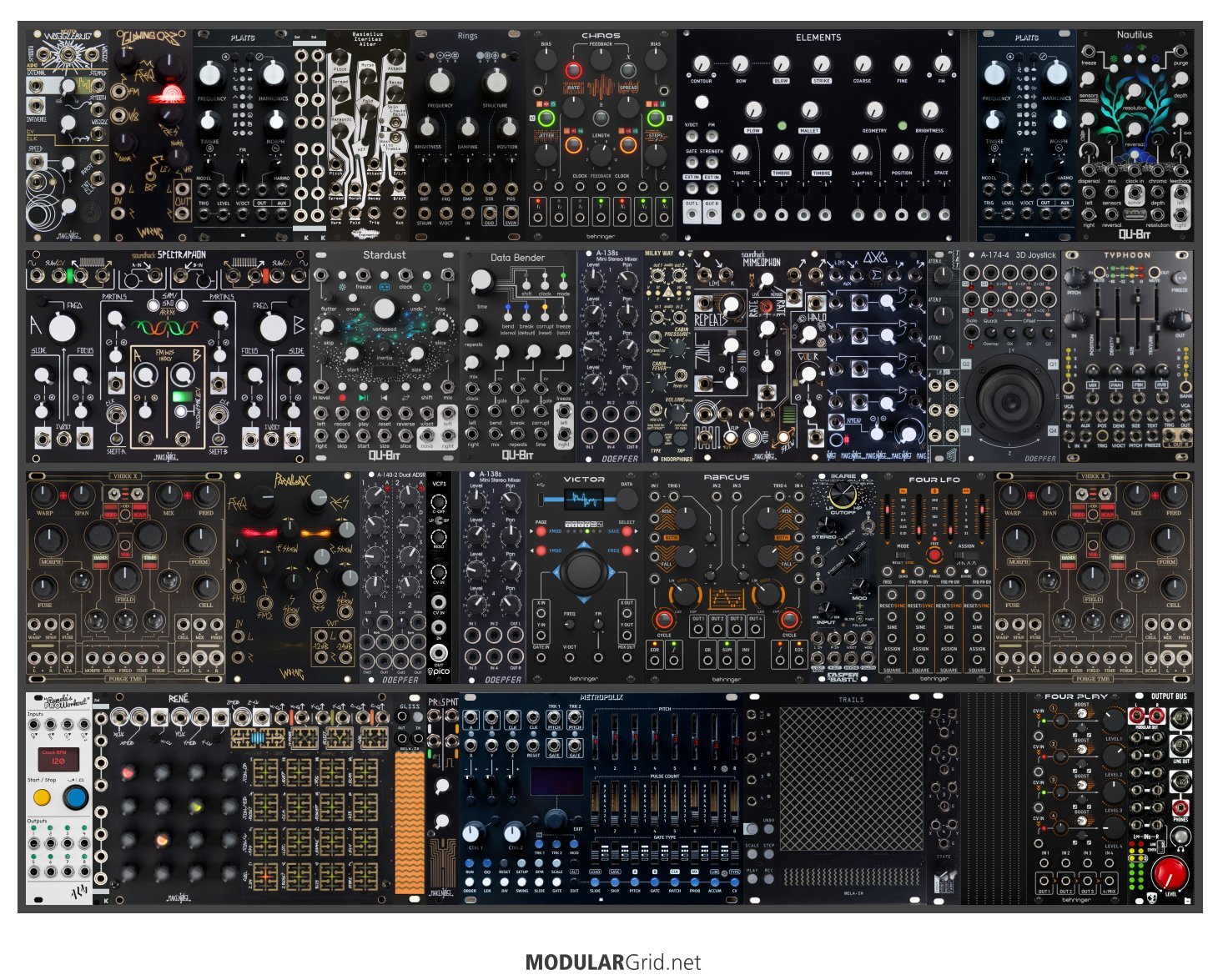
Task: Click the Clock BPM display showing 120
Action: point(59,759)
